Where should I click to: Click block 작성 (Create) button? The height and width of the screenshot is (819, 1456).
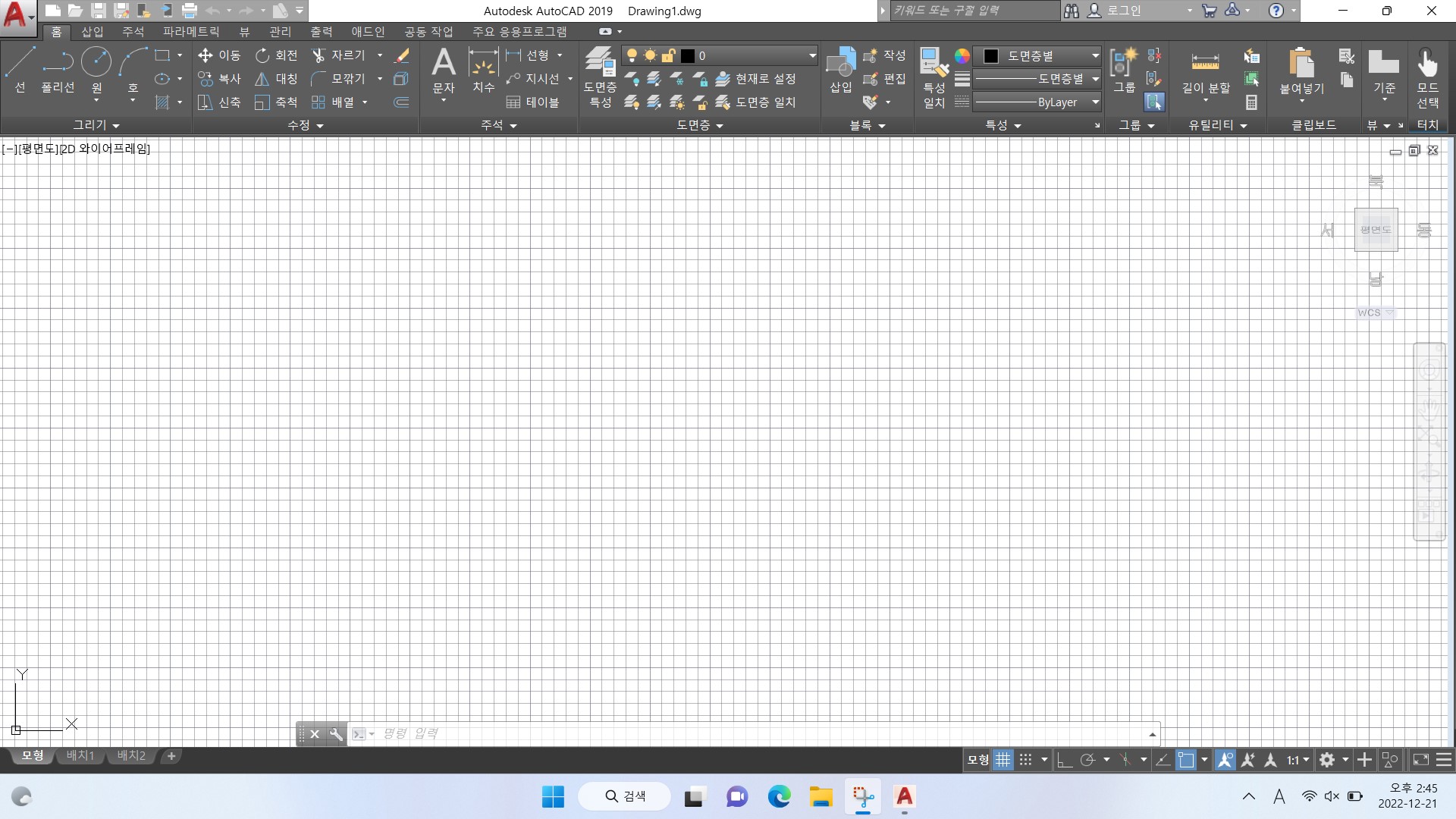click(885, 55)
